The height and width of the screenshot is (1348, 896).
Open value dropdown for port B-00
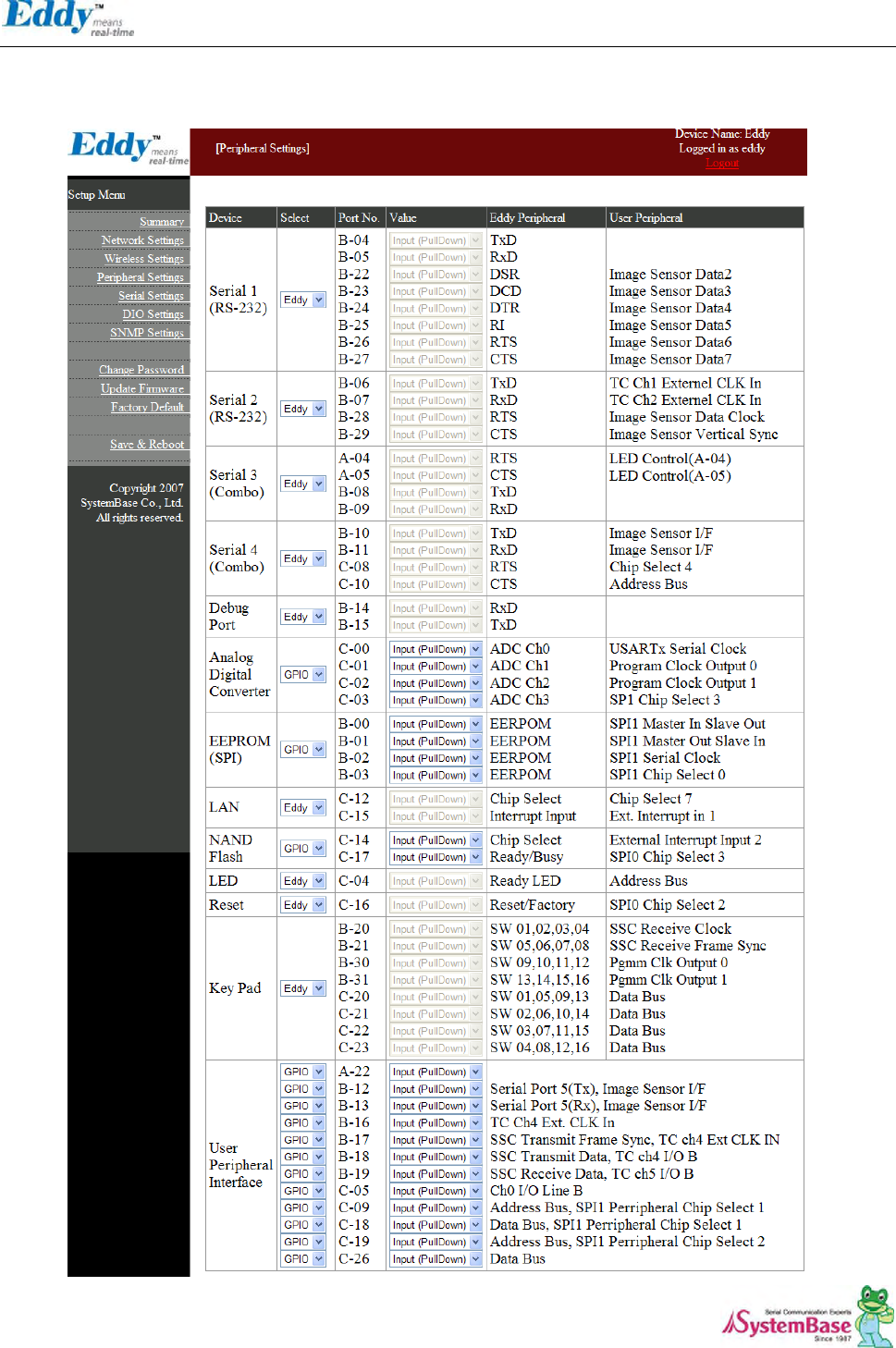pyautogui.click(x=436, y=724)
